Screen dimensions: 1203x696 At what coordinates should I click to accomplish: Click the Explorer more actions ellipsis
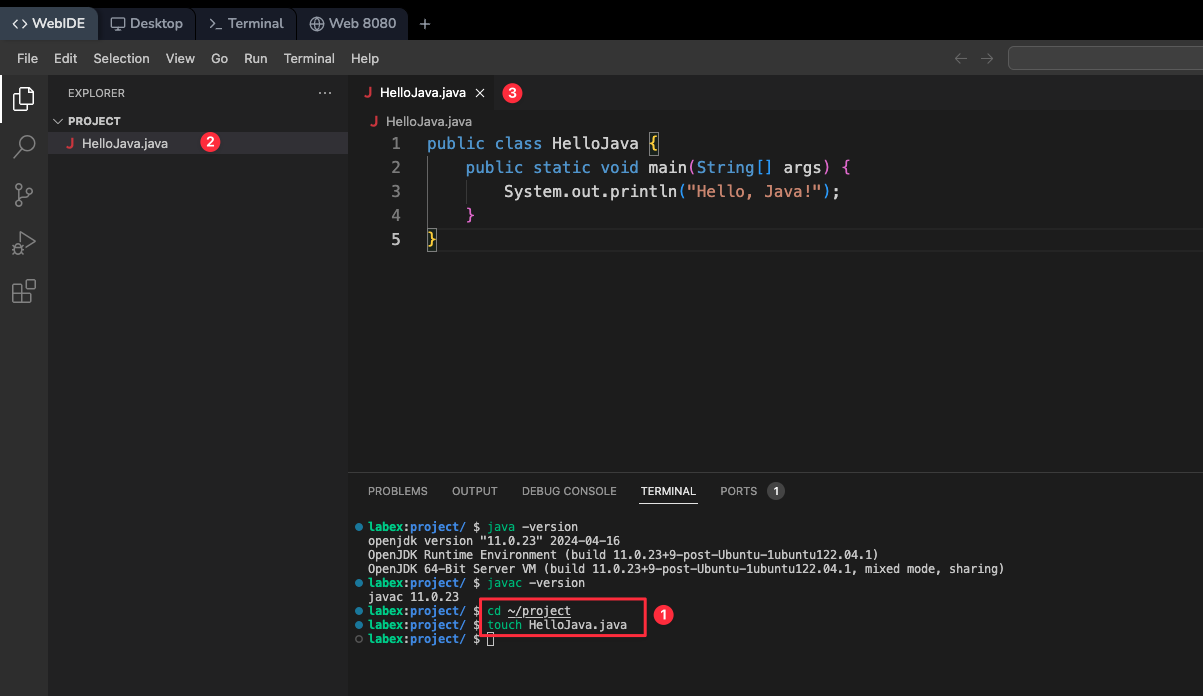(324, 93)
